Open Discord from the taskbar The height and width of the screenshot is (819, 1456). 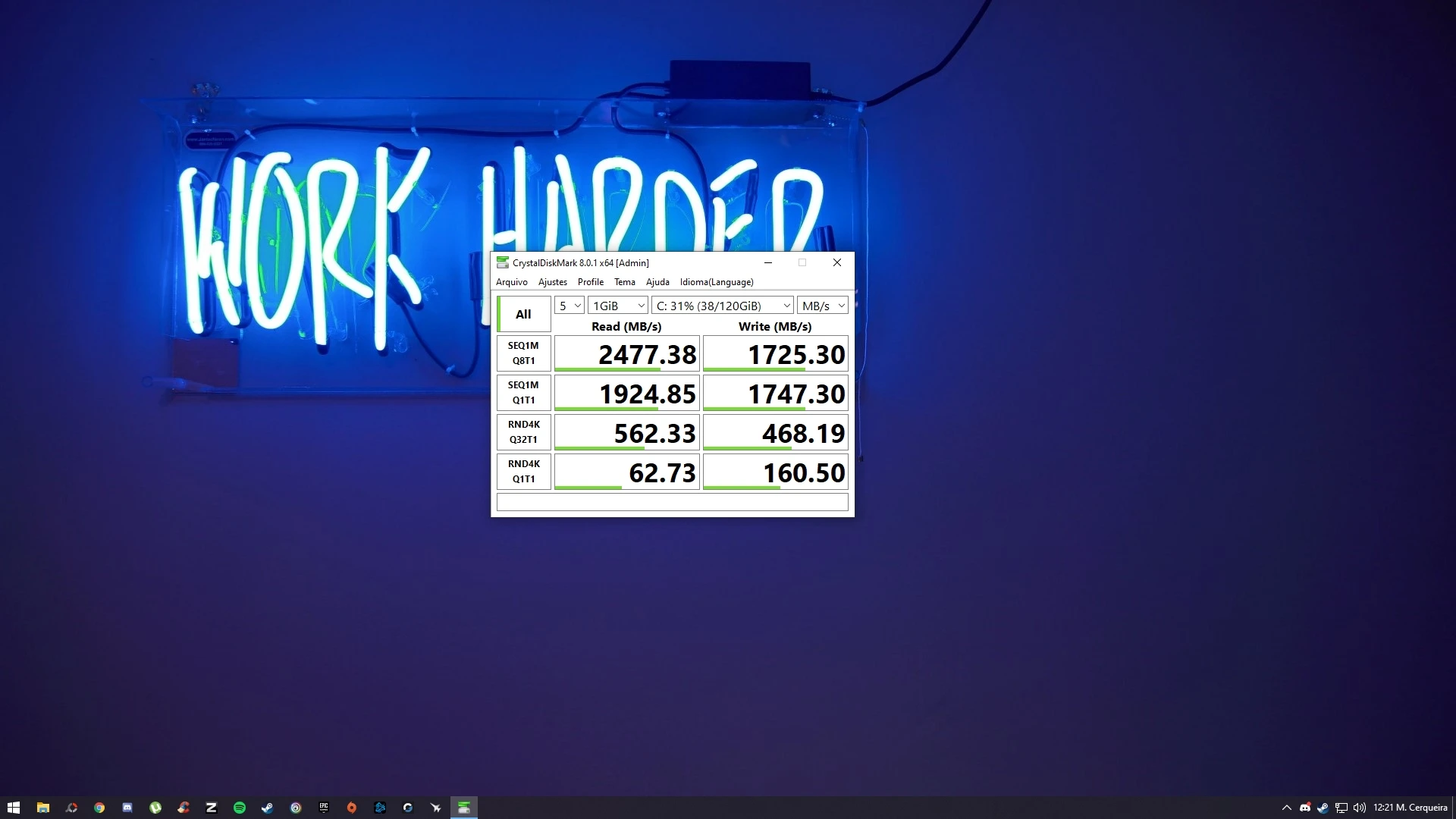[x=127, y=808]
